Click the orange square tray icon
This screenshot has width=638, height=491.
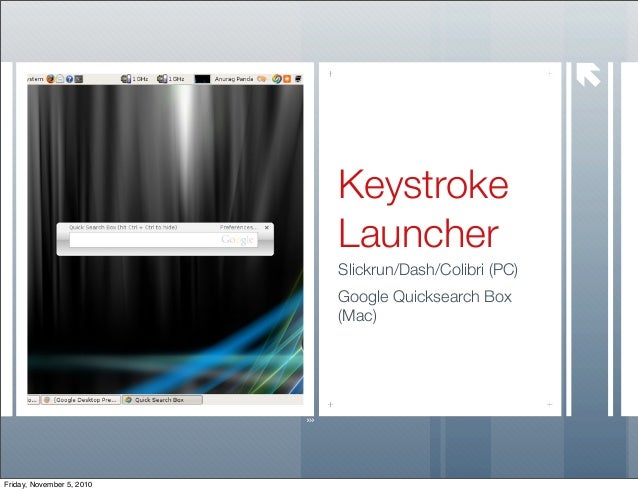point(287,79)
